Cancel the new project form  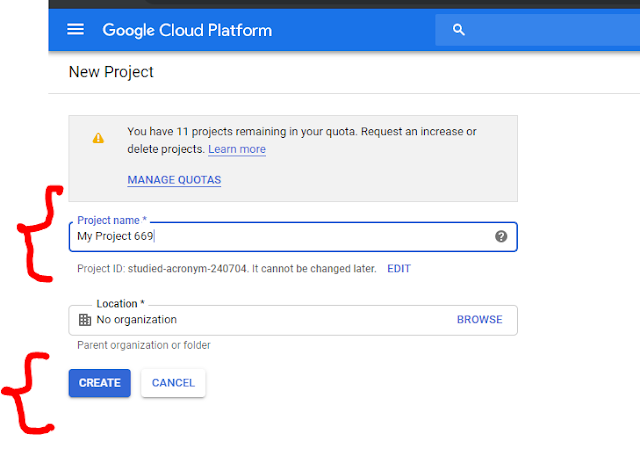pyautogui.click(x=173, y=383)
